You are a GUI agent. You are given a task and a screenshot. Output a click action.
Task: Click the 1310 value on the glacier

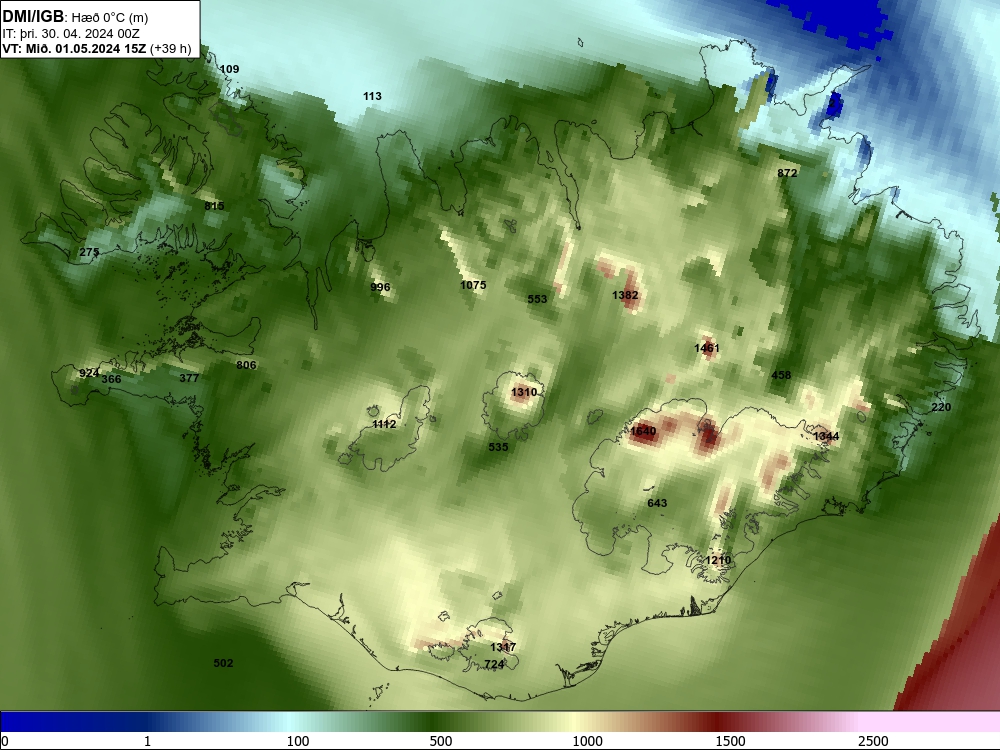coord(524,392)
